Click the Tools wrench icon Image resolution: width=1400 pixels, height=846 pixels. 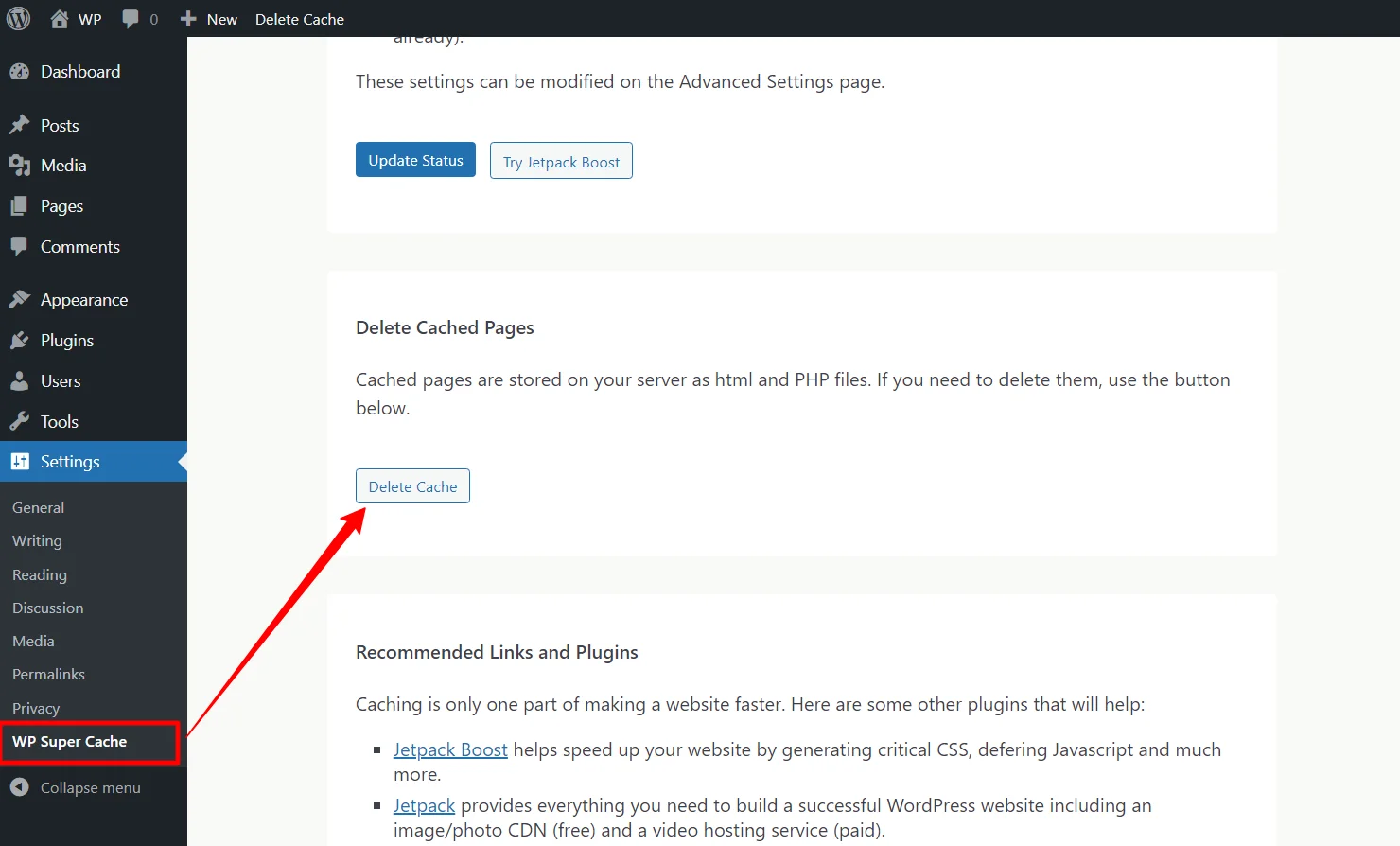[x=19, y=422]
